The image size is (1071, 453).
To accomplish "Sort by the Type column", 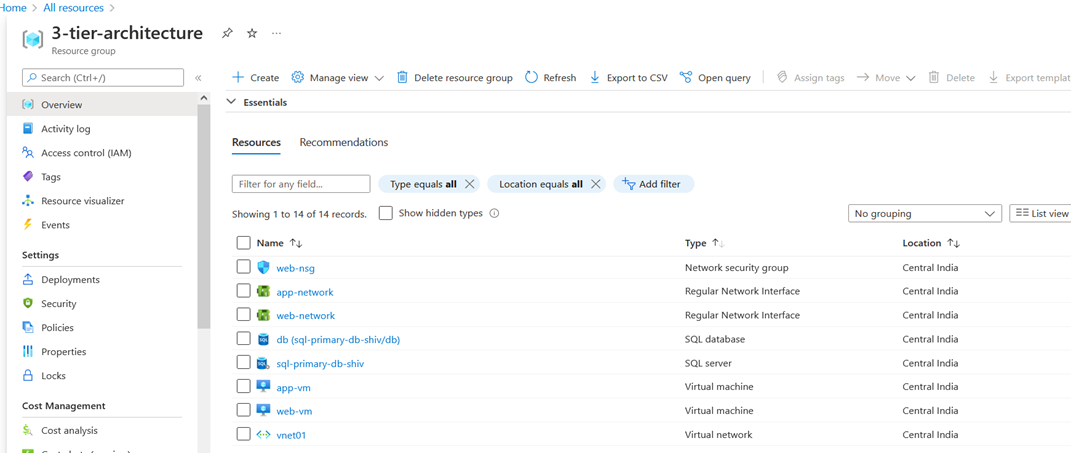I will pos(705,243).
